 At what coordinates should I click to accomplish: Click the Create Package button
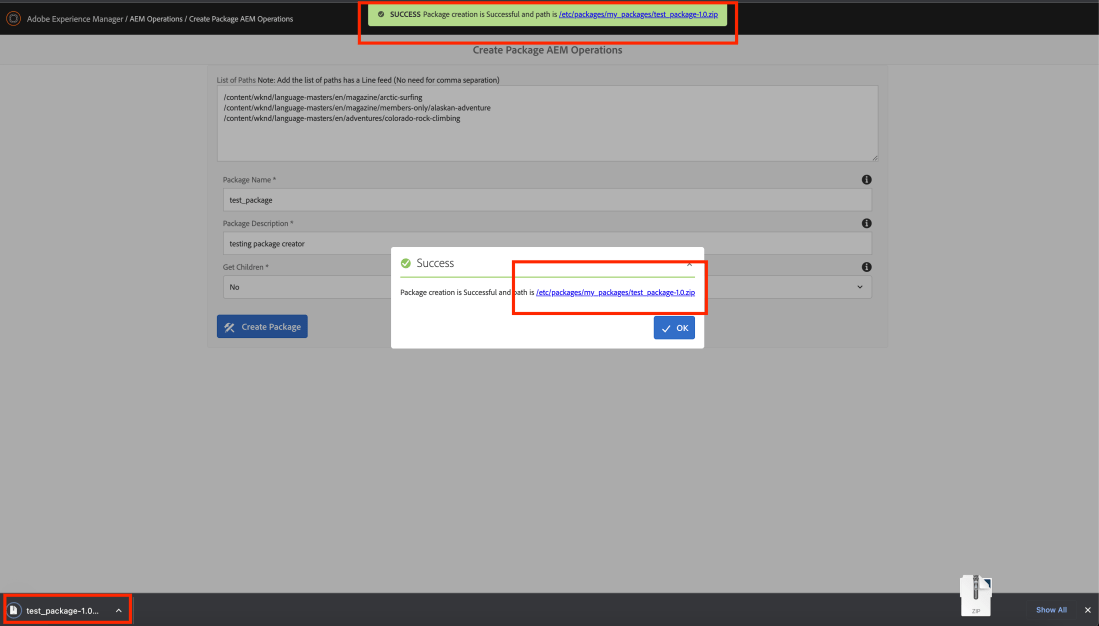point(262,327)
